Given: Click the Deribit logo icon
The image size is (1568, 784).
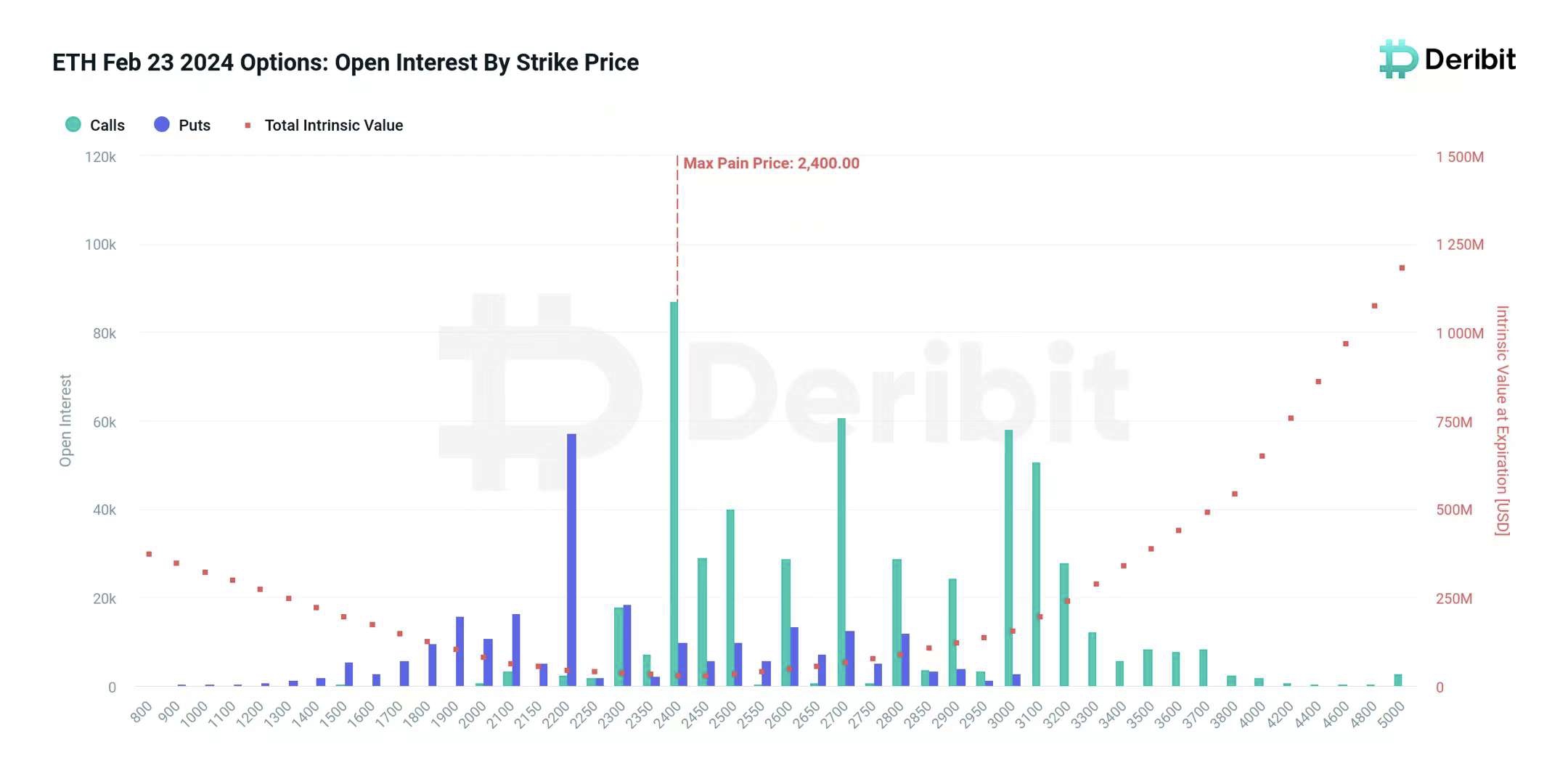Looking at the screenshot, I should (1398, 60).
